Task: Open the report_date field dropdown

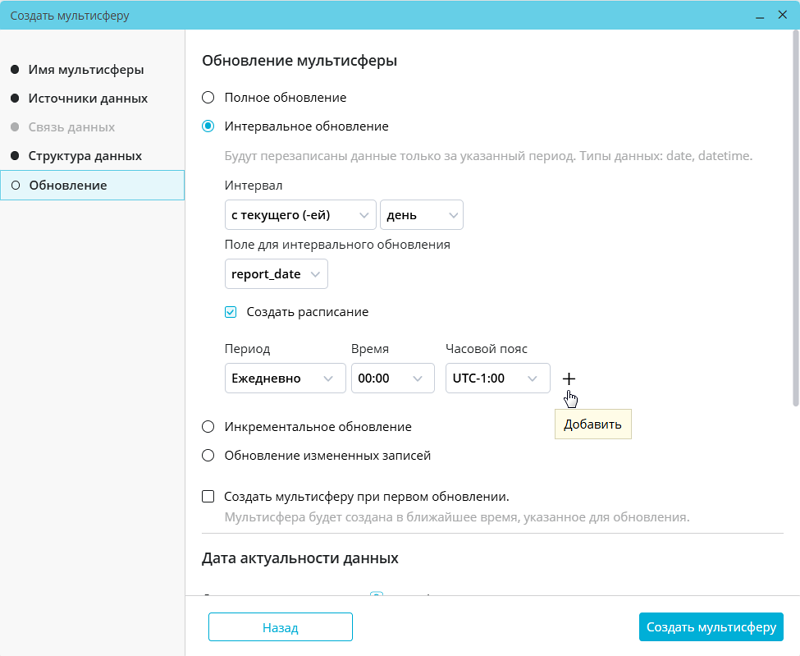Action: tap(277, 274)
